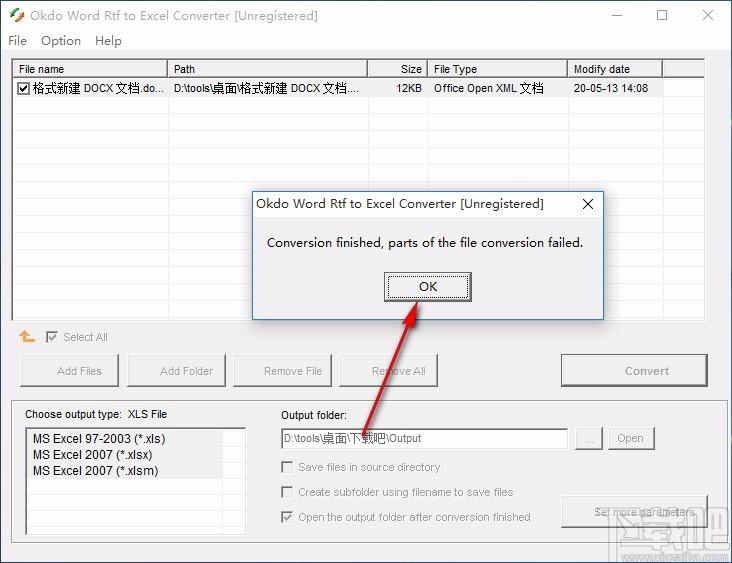Image resolution: width=732 pixels, height=563 pixels.
Task: Enable Save files in source directory
Action: click(287, 467)
